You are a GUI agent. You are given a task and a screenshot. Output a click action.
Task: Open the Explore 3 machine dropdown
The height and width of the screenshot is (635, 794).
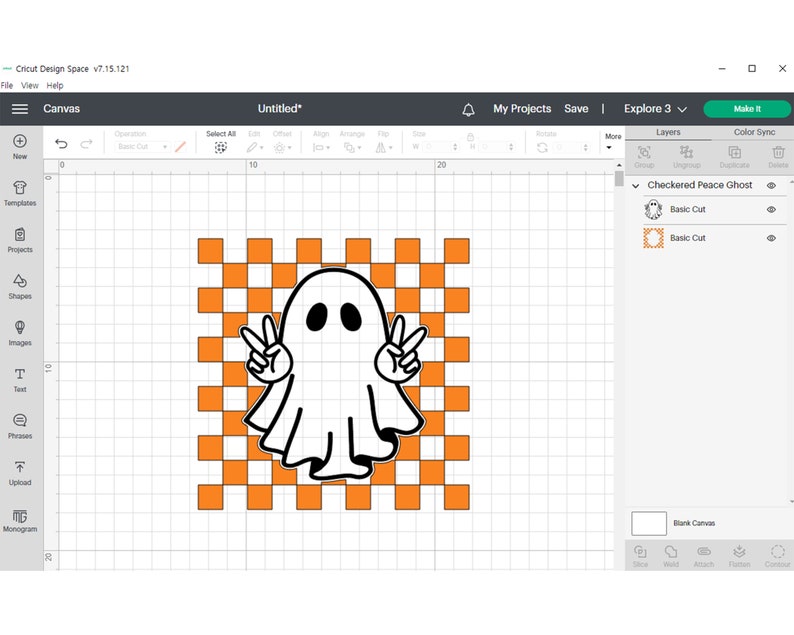(655, 109)
